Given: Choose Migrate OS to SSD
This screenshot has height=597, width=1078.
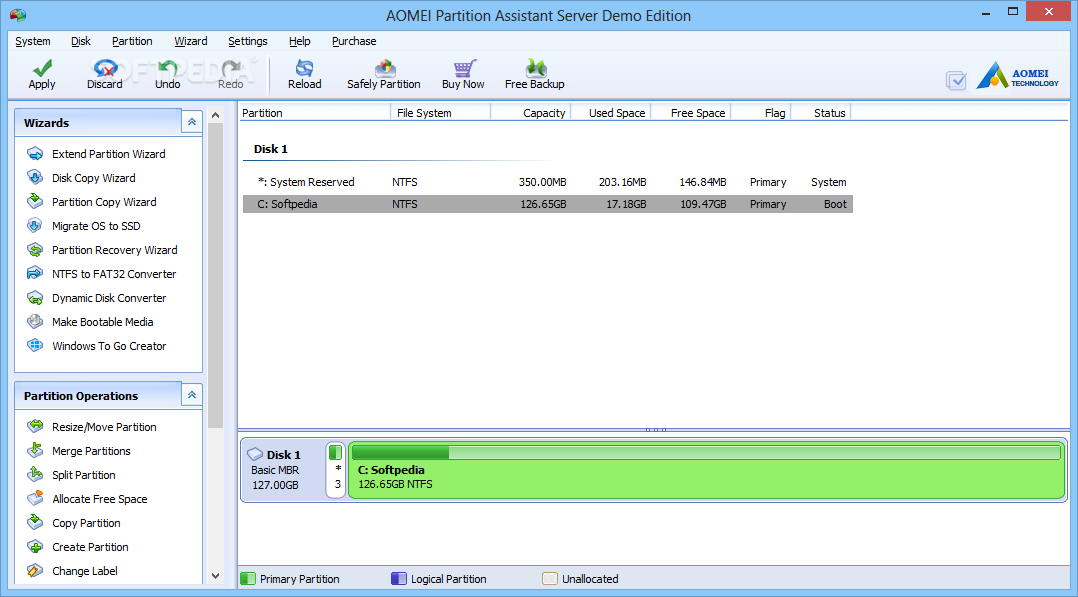Looking at the screenshot, I should tap(96, 226).
